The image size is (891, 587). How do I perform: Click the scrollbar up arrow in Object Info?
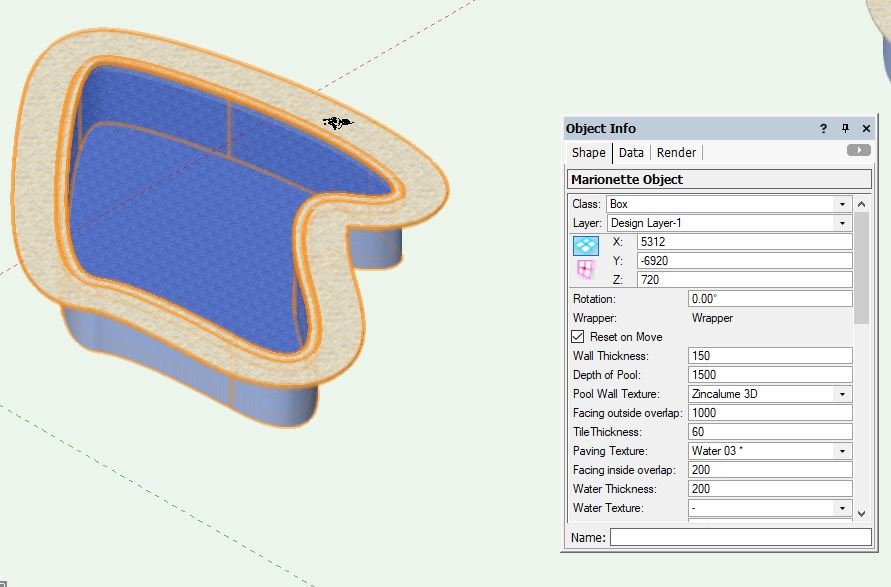862,203
